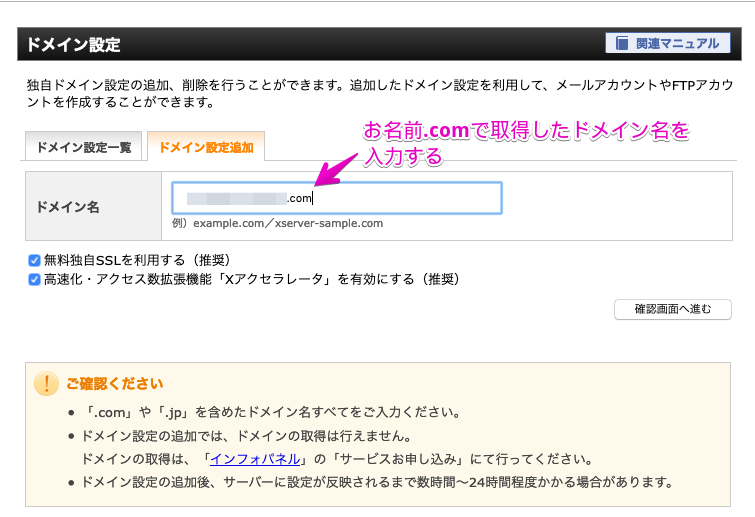The image size is (755, 517).
Task: Click the example.com／xserver-sample.com hint text
Action: (277, 223)
